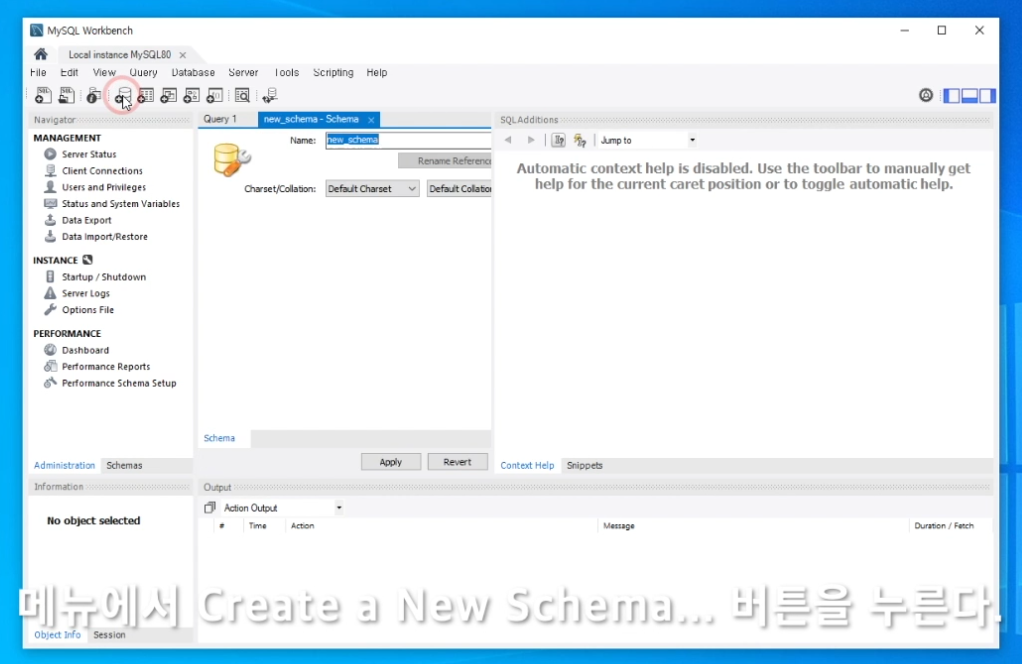Switch to Context Help tab
This screenshot has height=664, width=1022.
coord(527,465)
